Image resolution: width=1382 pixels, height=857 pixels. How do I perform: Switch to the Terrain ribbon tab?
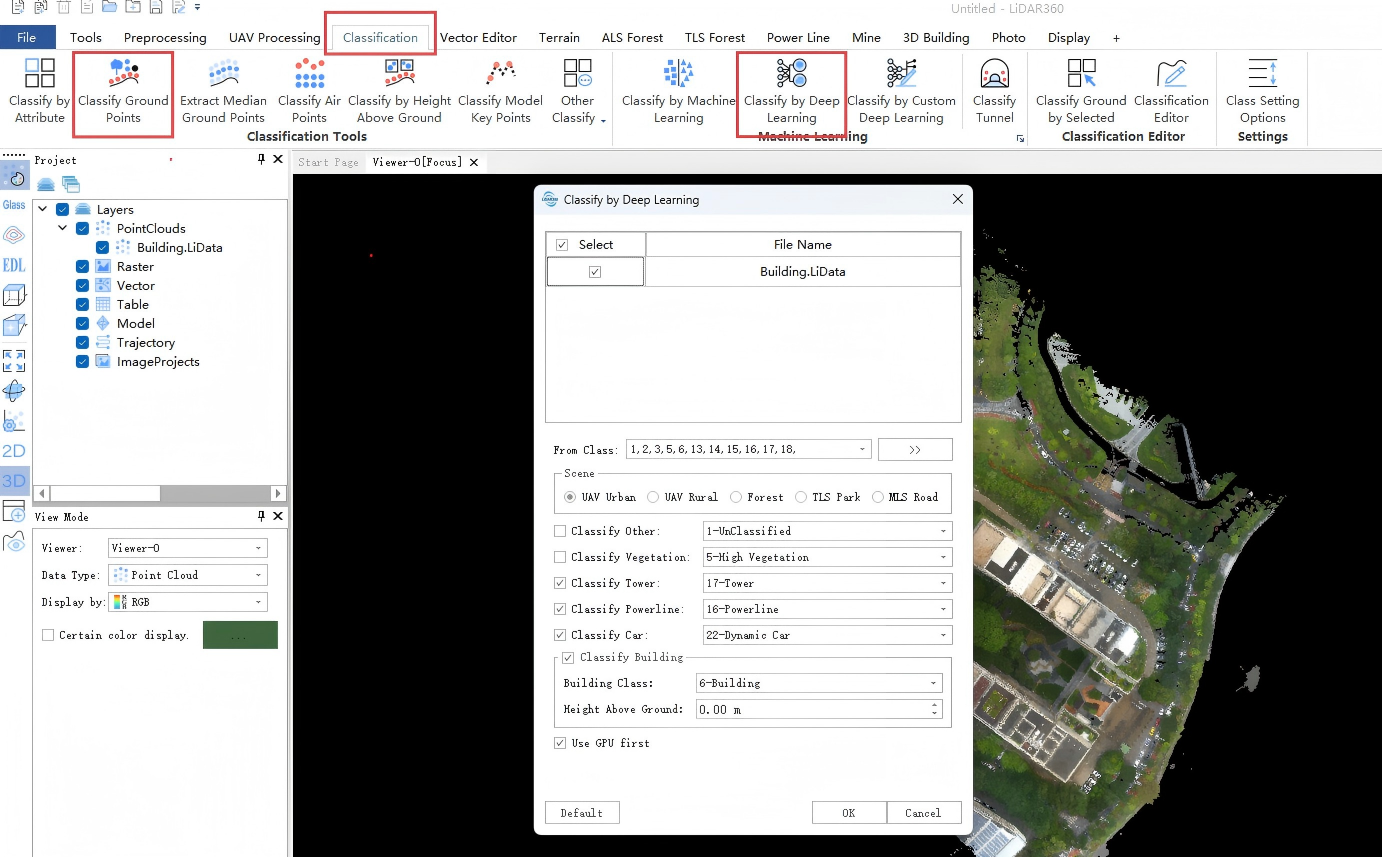coord(559,38)
